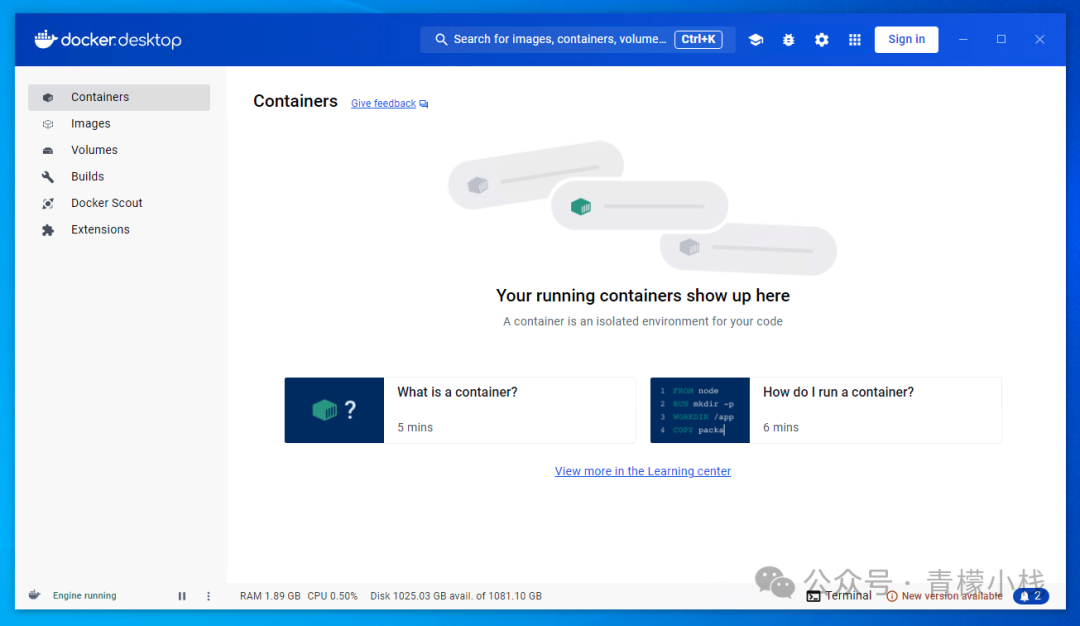
Task: Click the Sign in button
Action: coord(906,40)
